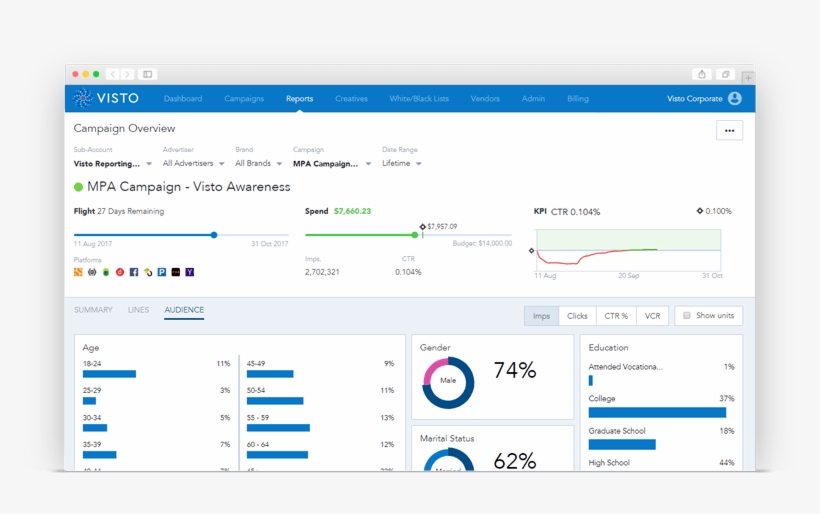Click the browser share icon
This screenshot has width=820, height=514.
click(x=702, y=74)
